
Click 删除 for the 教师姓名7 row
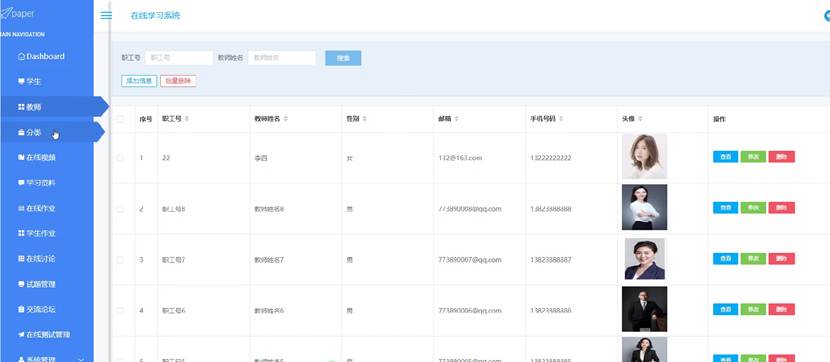[782, 258]
